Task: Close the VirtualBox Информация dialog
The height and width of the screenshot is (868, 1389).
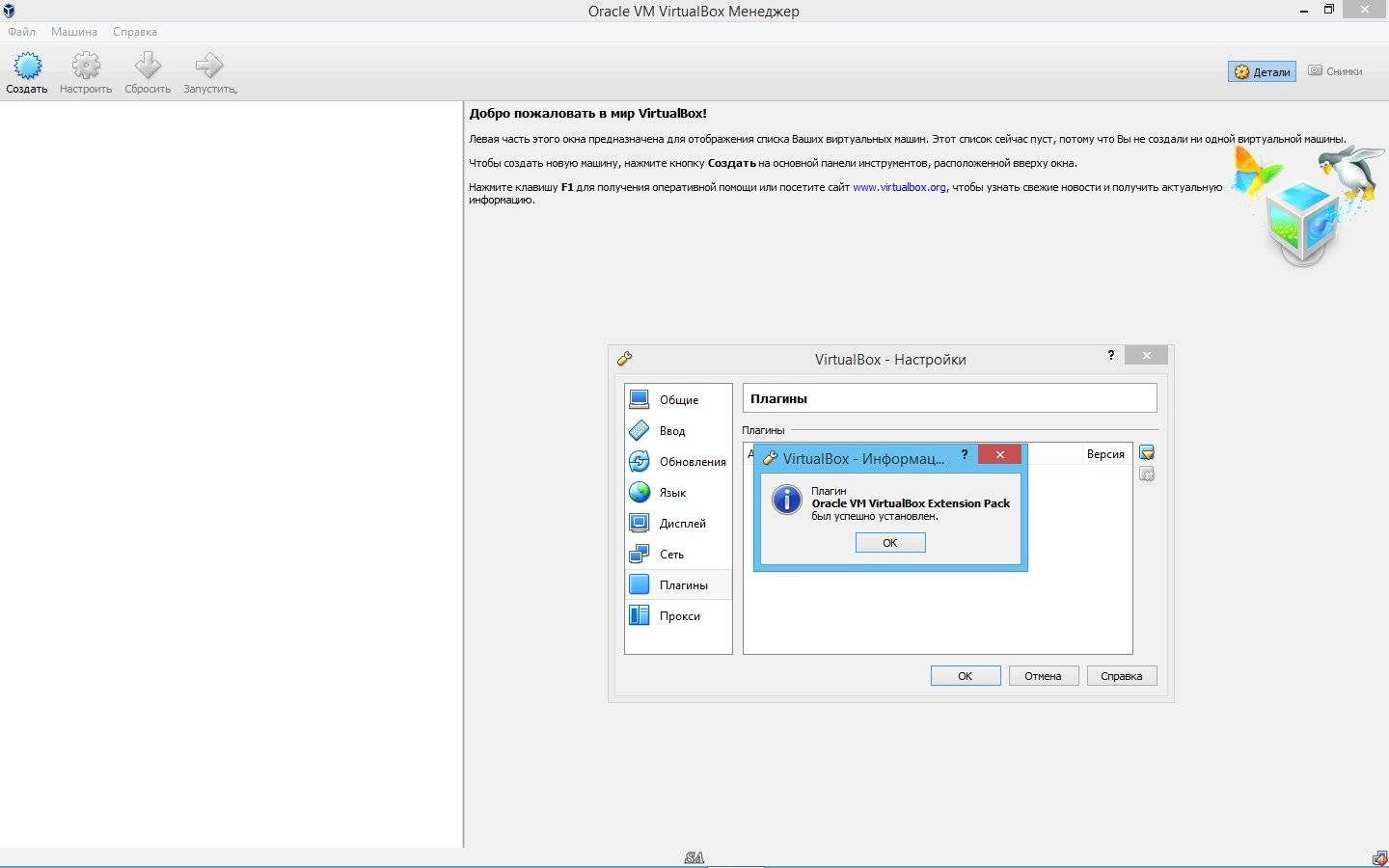Action: pos(1000,454)
